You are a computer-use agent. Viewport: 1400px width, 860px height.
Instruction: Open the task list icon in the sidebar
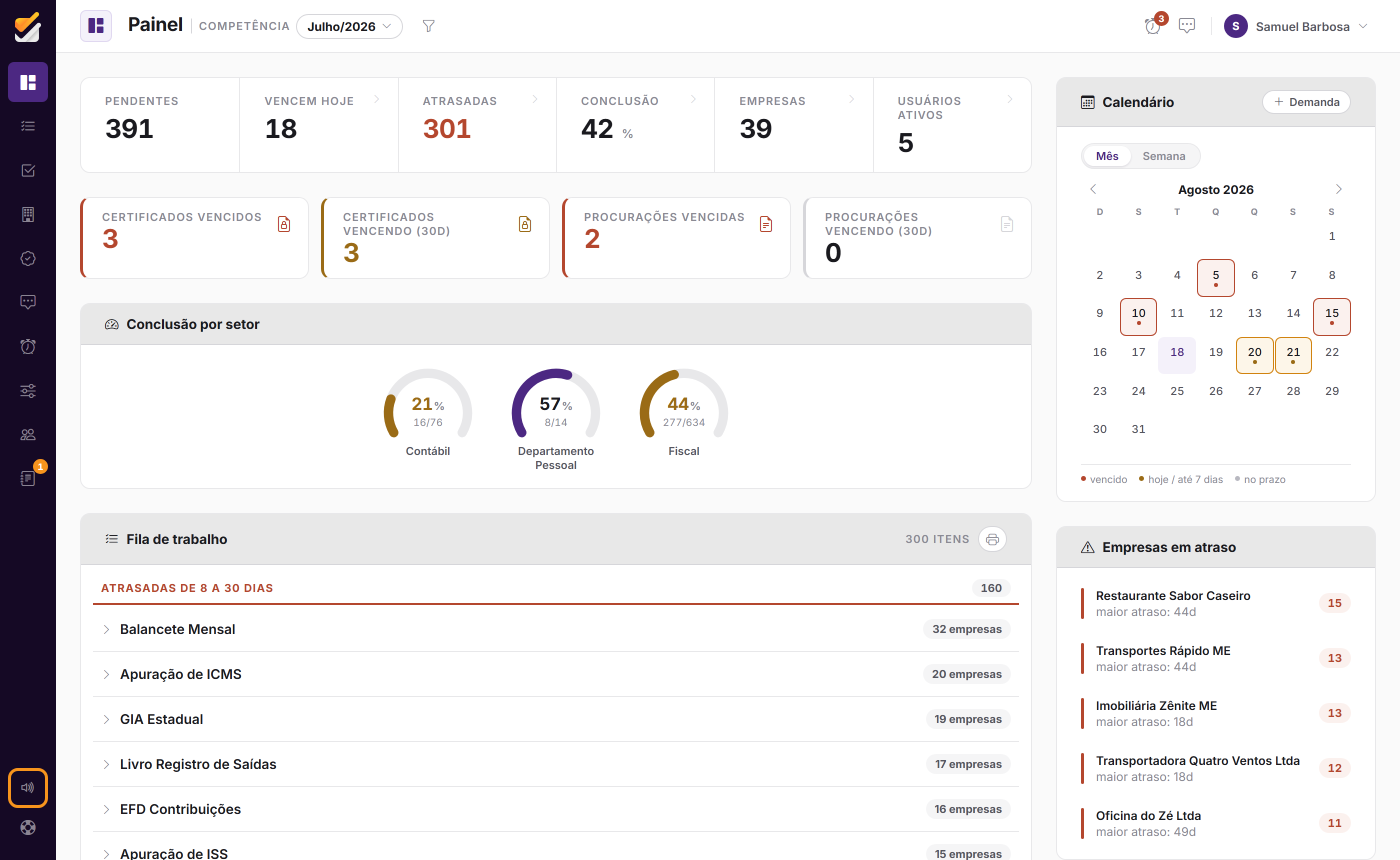pyautogui.click(x=28, y=126)
